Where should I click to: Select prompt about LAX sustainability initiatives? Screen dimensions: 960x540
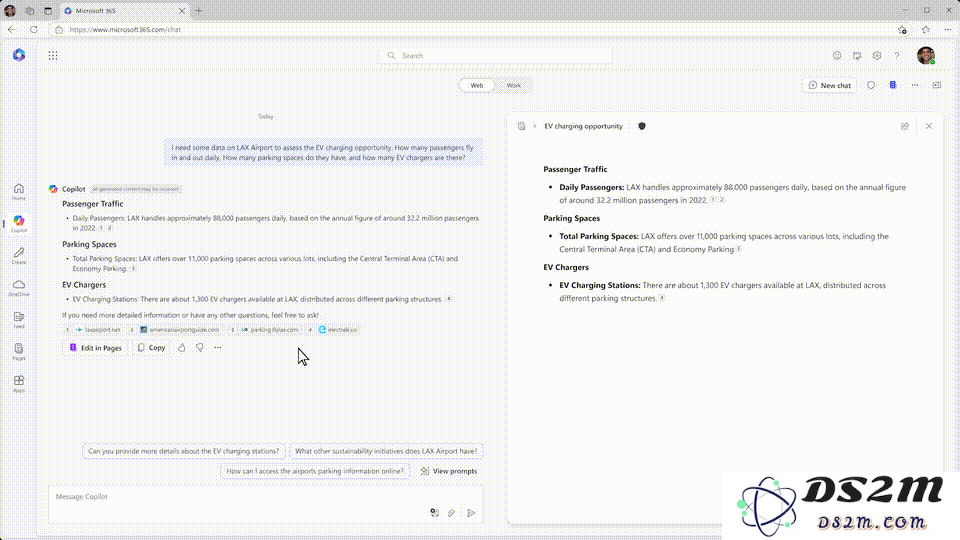click(x=386, y=451)
